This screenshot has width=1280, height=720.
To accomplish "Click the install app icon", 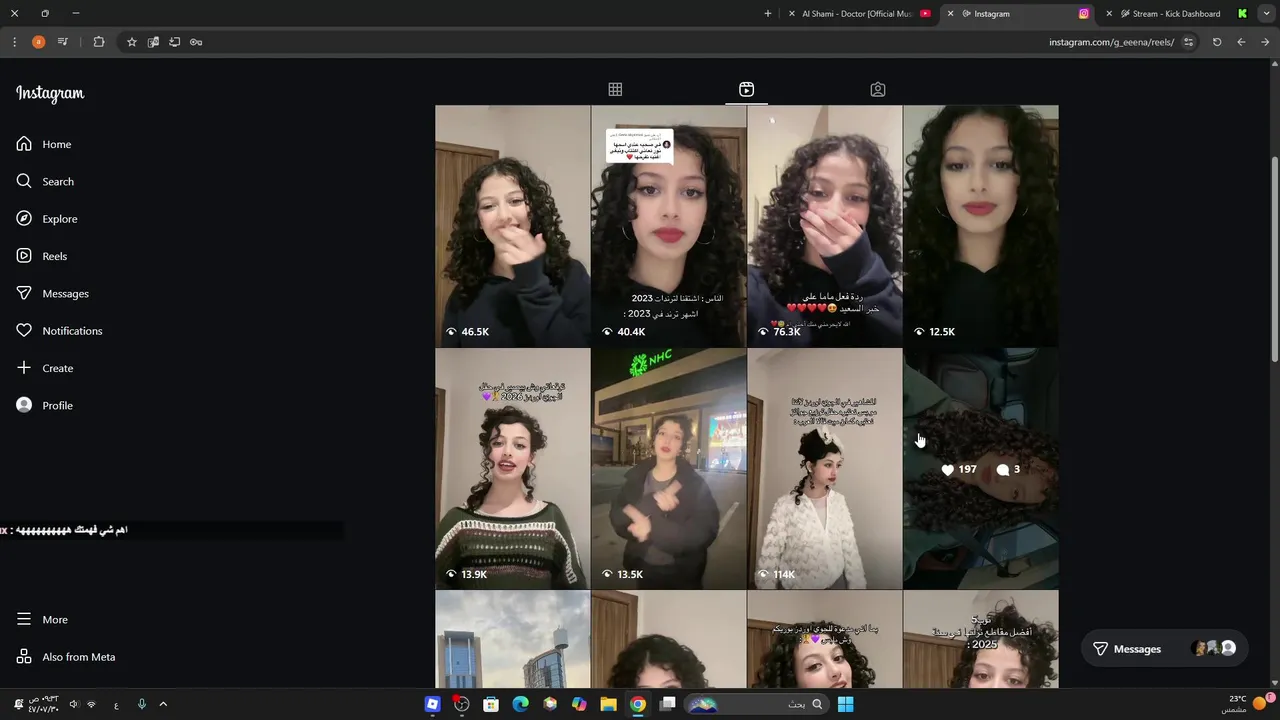I will [x=174, y=42].
